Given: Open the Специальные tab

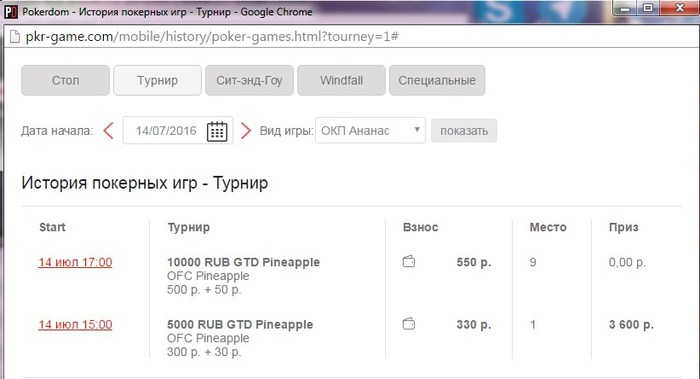Looking at the screenshot, I should [x=437, y=80].
